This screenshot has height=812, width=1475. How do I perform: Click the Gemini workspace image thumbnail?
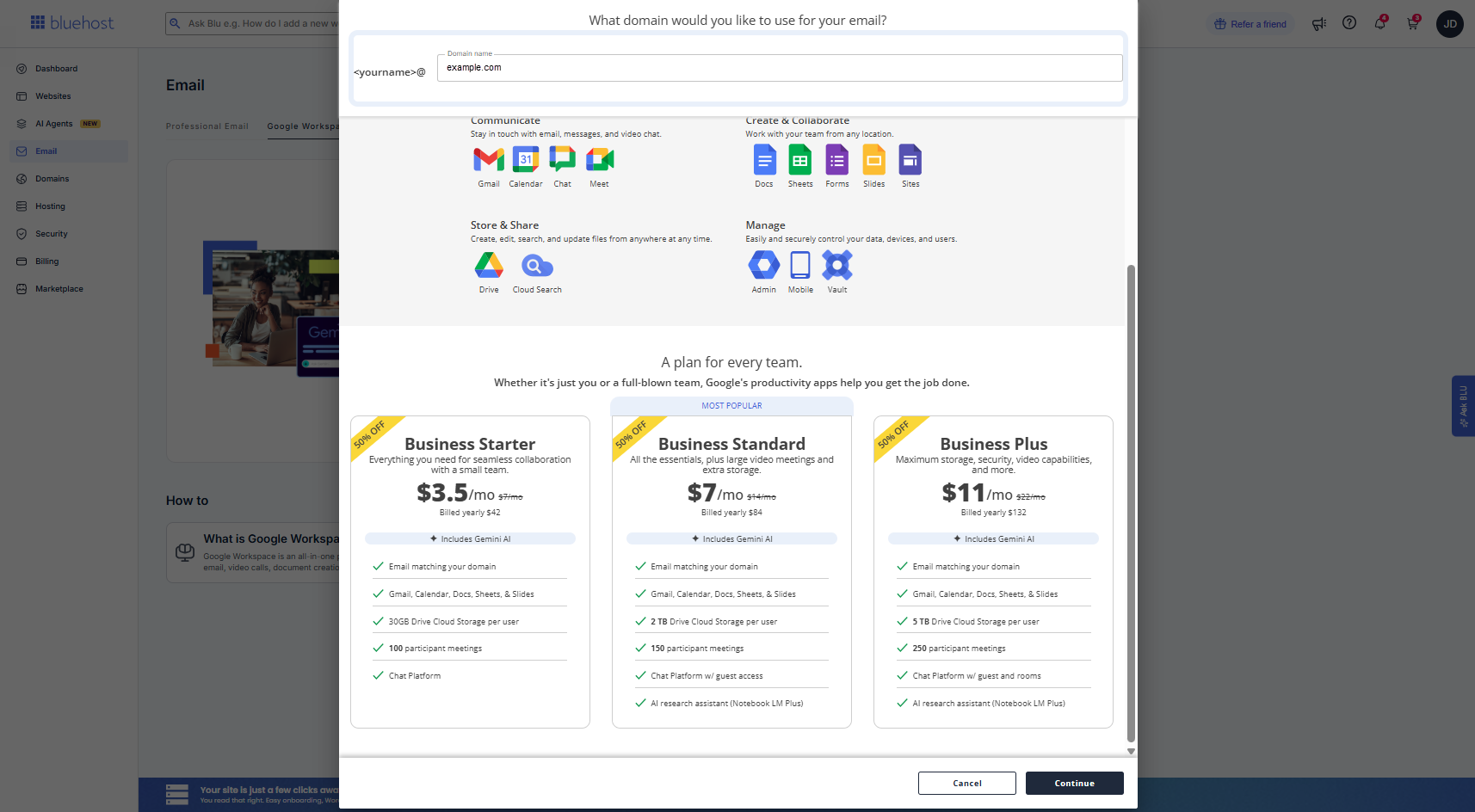pos(271,310)
